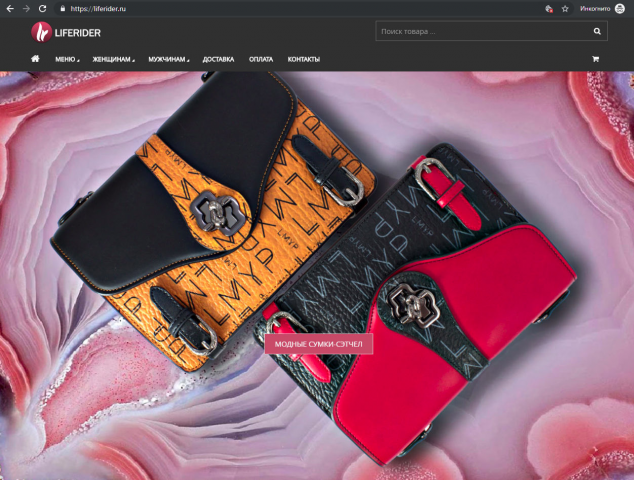Click the browser forward arrow
Image resolution: width=634 pixels, height=480 pixels.
pos(26,8)
